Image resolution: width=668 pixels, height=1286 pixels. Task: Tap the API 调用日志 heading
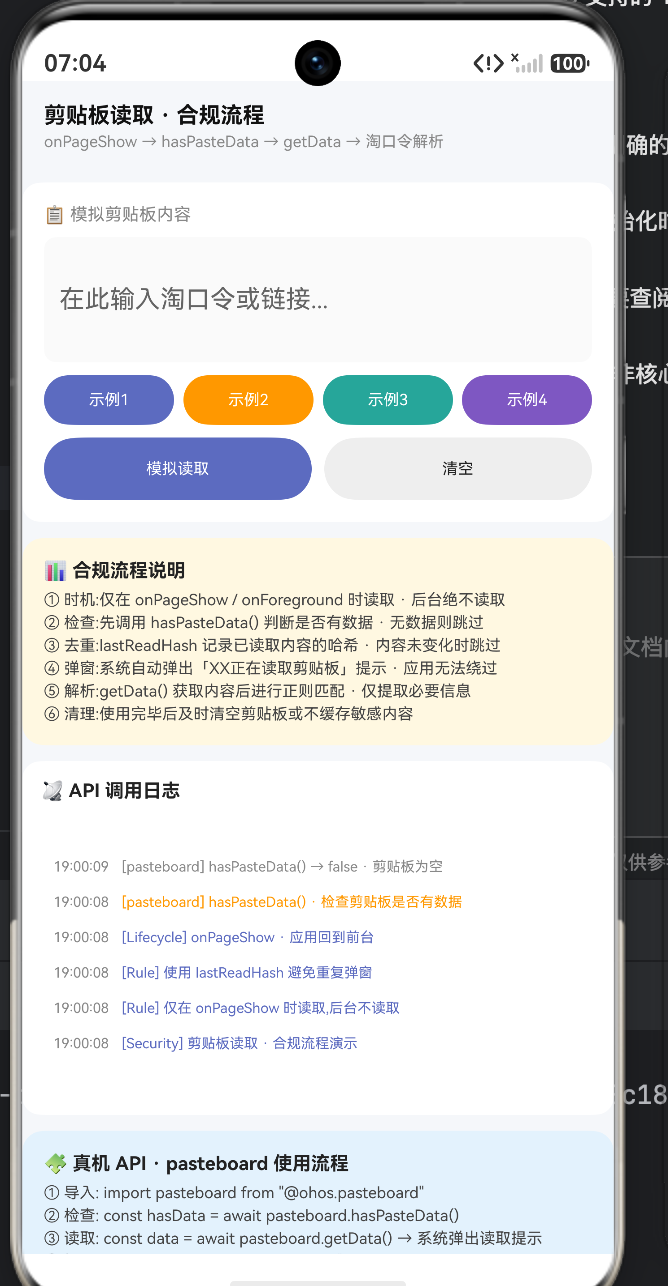pos(124,791)
